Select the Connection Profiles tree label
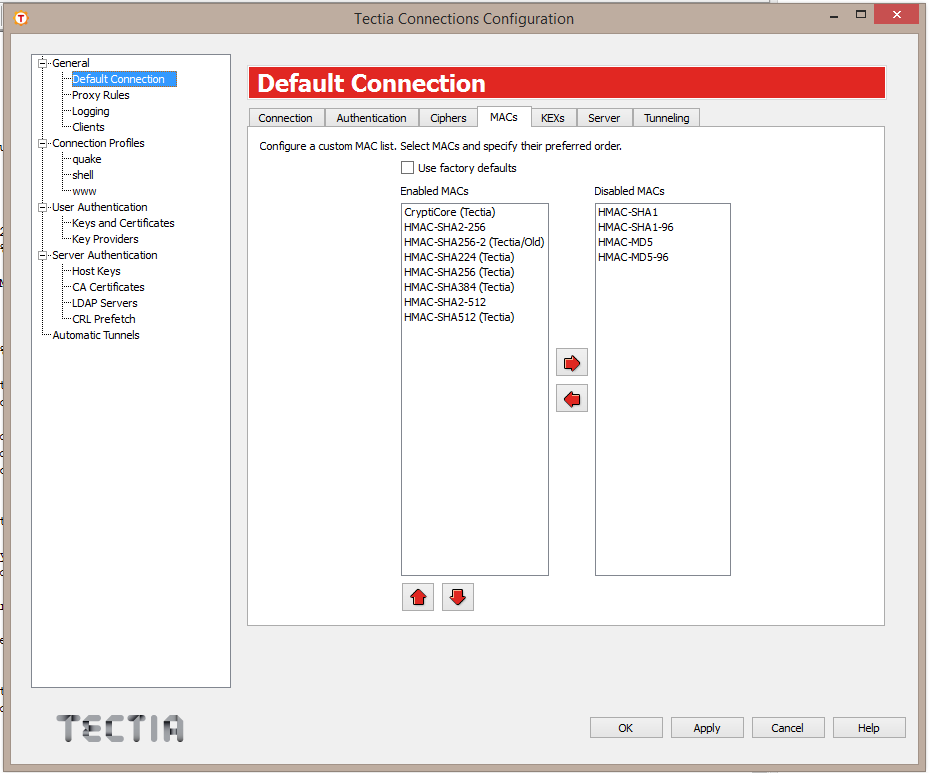 pyautogui.click(x=98, y=143)
